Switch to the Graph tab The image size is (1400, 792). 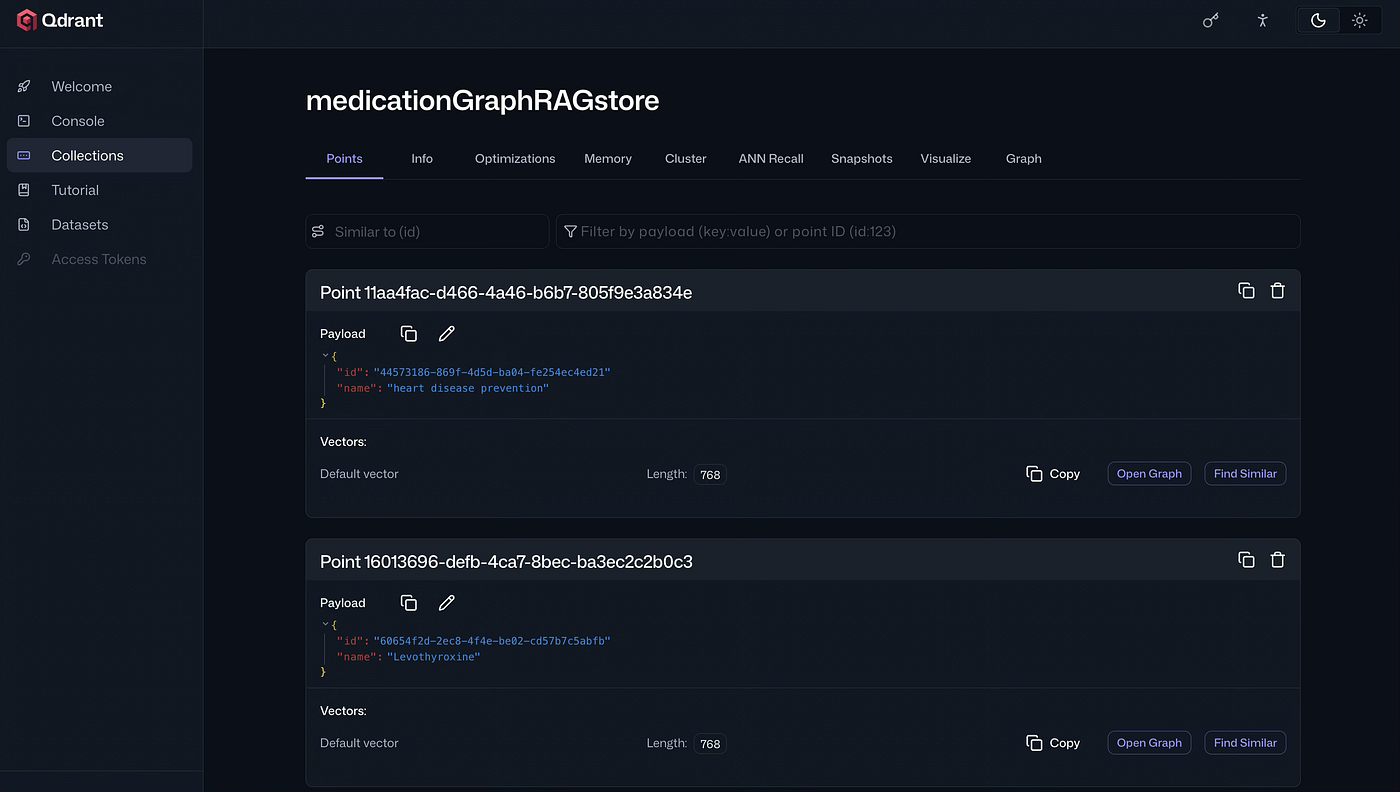[x=1024, y=158]
